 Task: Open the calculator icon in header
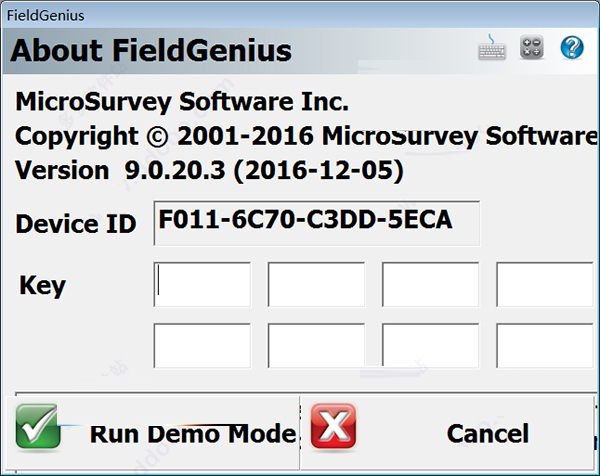tap(532, 48)
